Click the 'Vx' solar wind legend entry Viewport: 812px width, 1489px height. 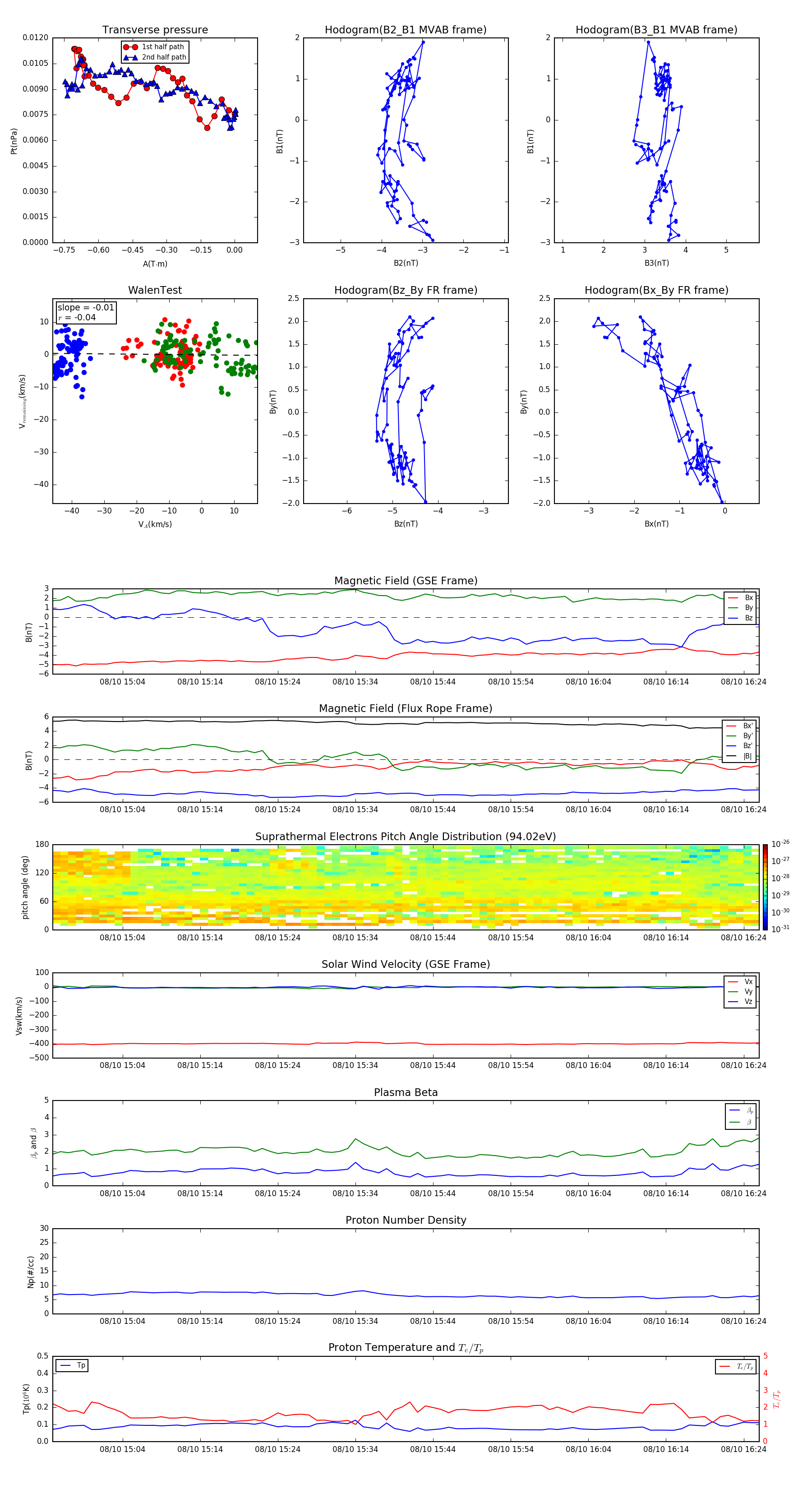(741, 981)
